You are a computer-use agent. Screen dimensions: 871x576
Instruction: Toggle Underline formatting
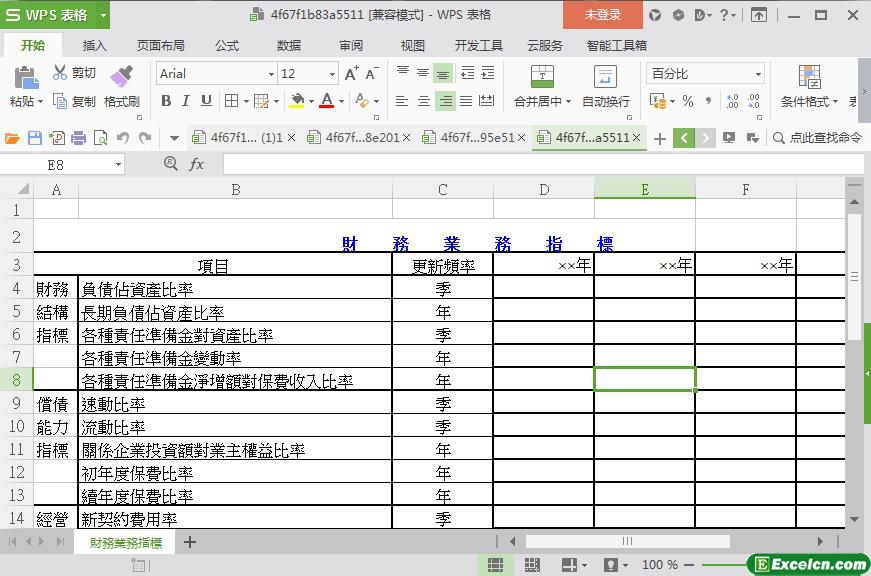206,101
